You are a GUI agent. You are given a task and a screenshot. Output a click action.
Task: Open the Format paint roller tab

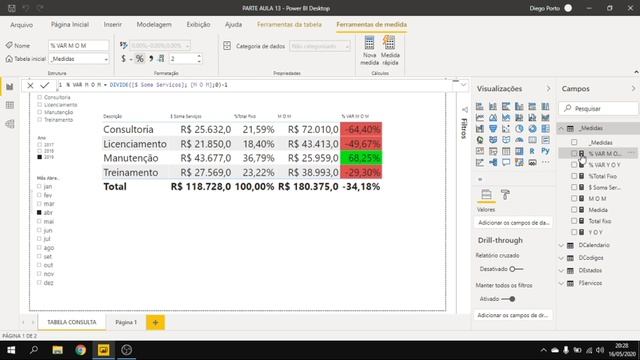coord(505,195)
